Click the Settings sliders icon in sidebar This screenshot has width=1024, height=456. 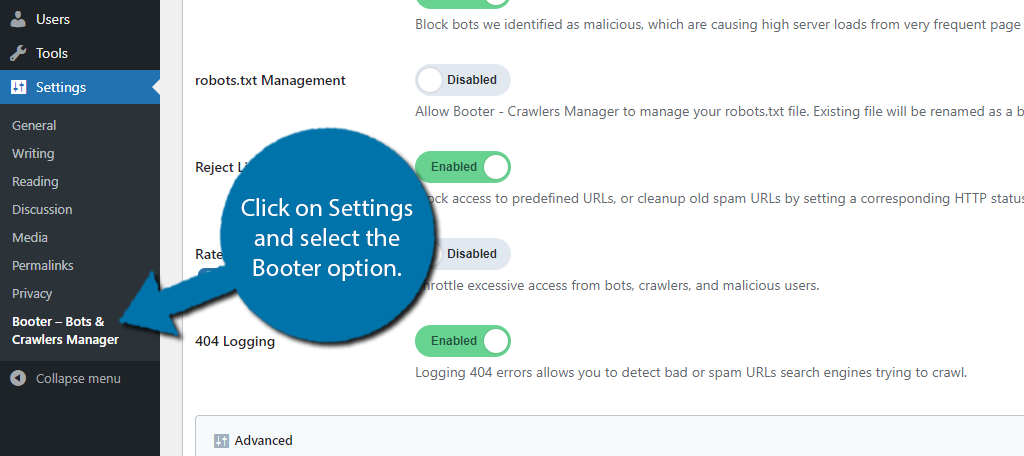coord(18,87)
